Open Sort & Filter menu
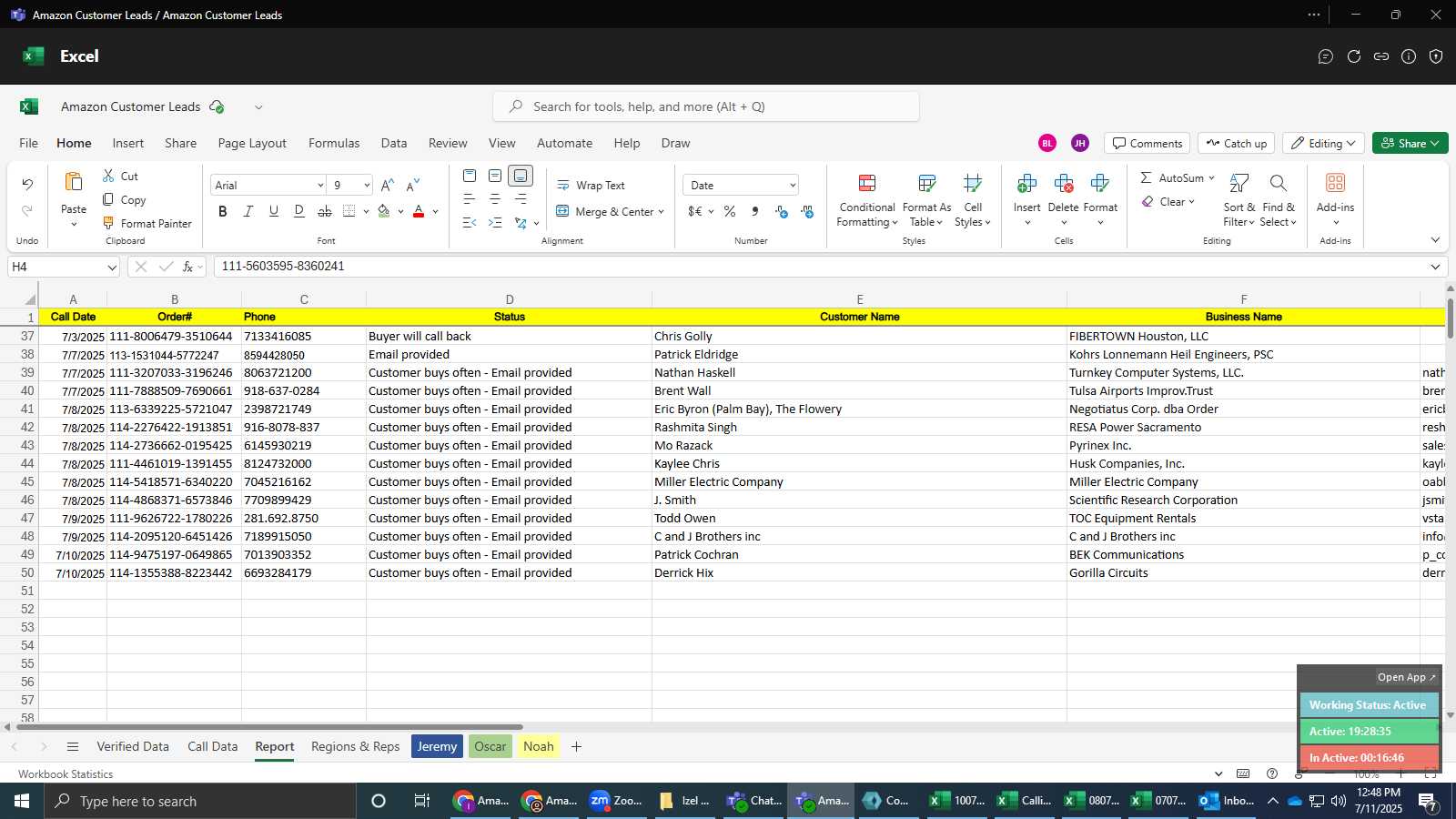Screen dimensions: 1456x819 tap(1239, 200)
